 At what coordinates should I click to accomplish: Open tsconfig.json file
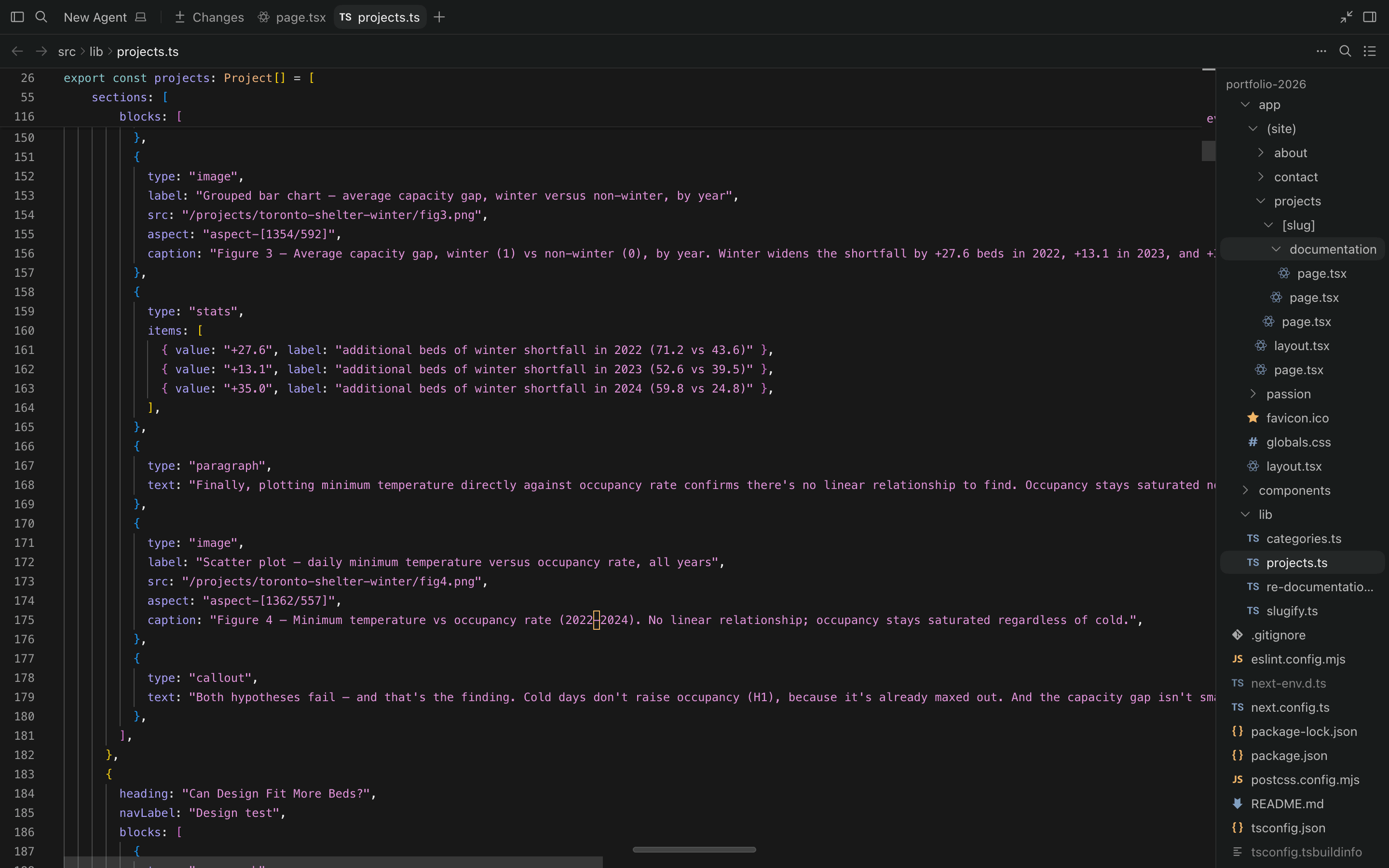(x=1302, y=828)
